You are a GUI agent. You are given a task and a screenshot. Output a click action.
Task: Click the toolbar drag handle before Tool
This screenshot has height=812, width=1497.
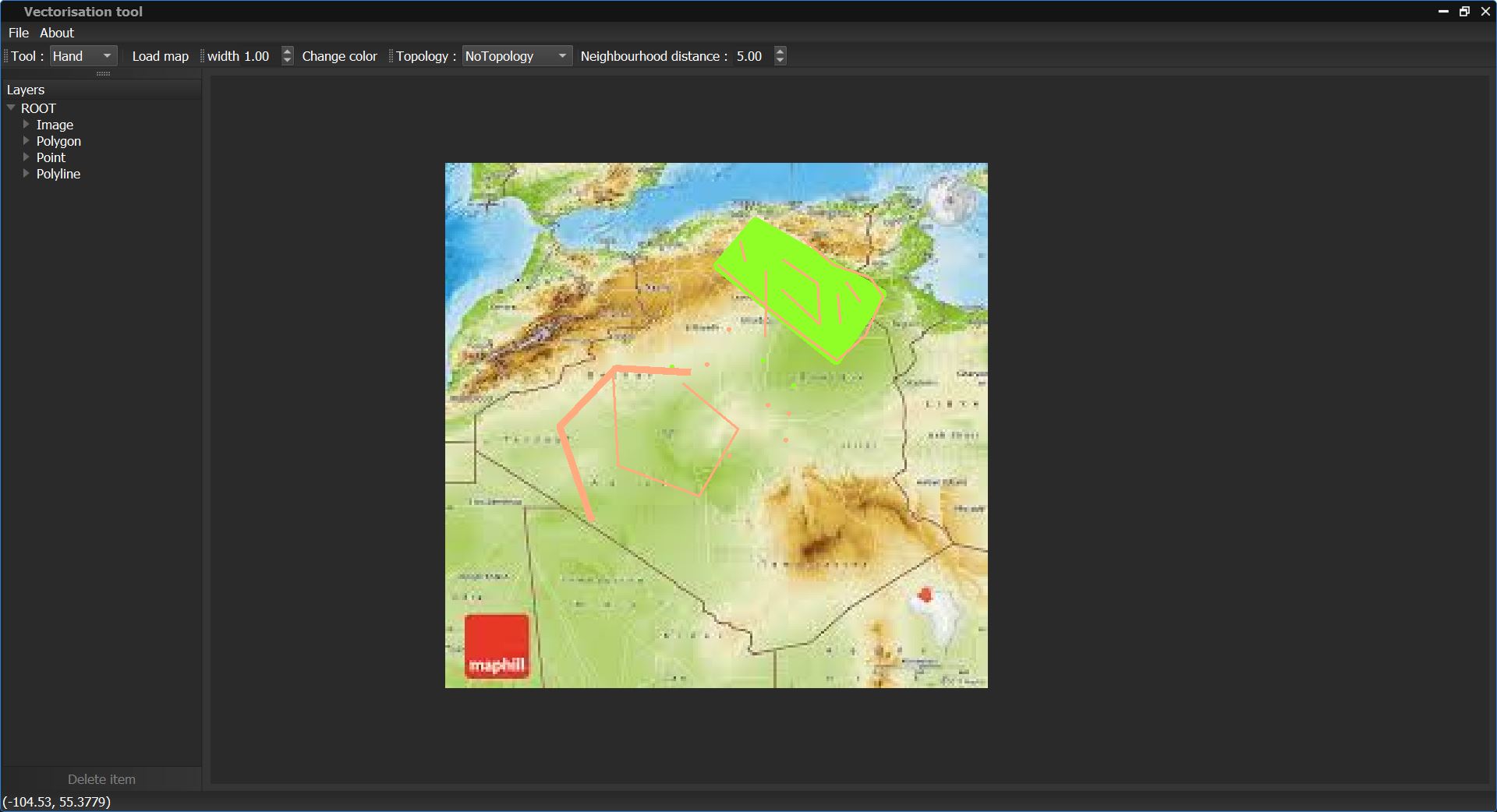[6, 56]
